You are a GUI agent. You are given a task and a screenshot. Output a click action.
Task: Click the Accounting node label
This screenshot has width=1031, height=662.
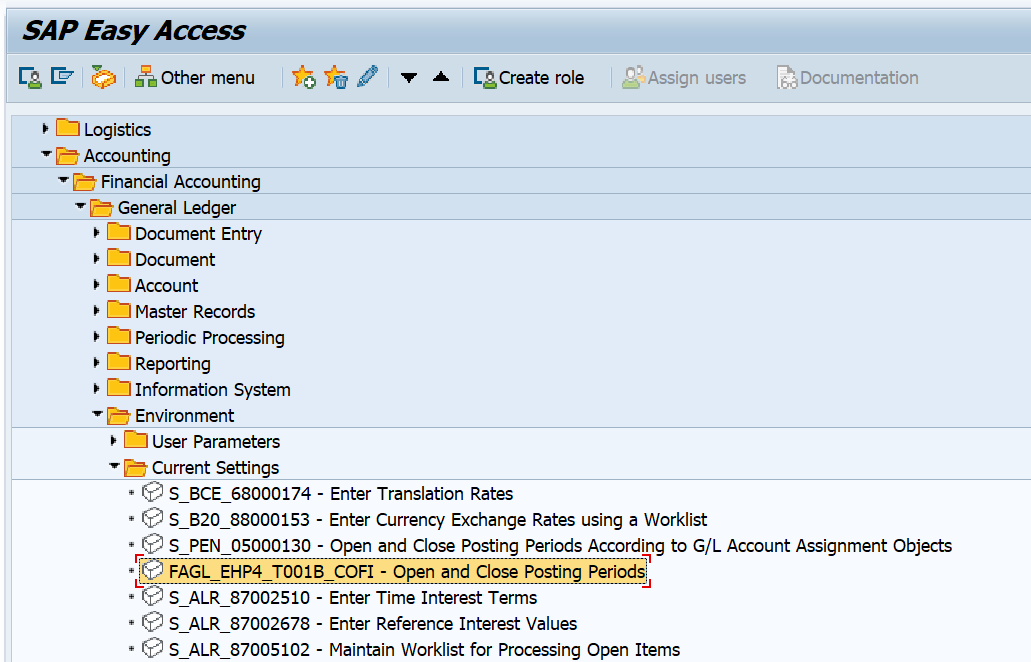(127, 156)
